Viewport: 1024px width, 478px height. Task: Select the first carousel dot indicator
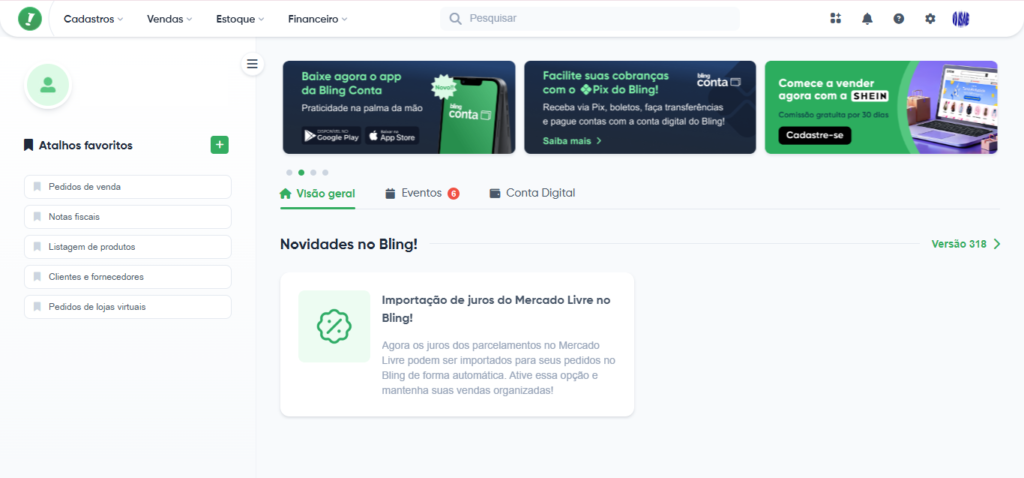click(289, 172)
